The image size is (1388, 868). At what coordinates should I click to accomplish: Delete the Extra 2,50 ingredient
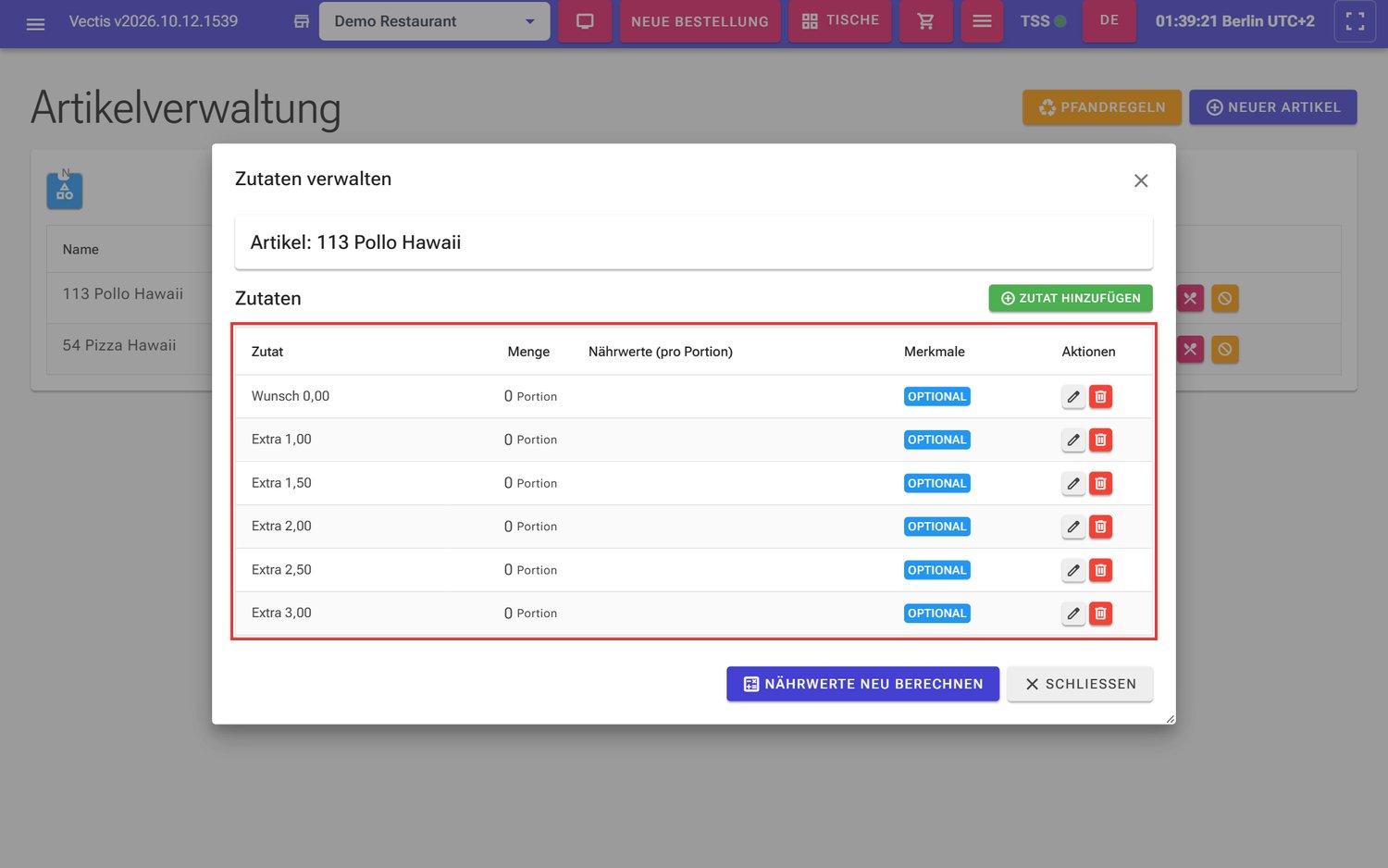point(1100,570)
